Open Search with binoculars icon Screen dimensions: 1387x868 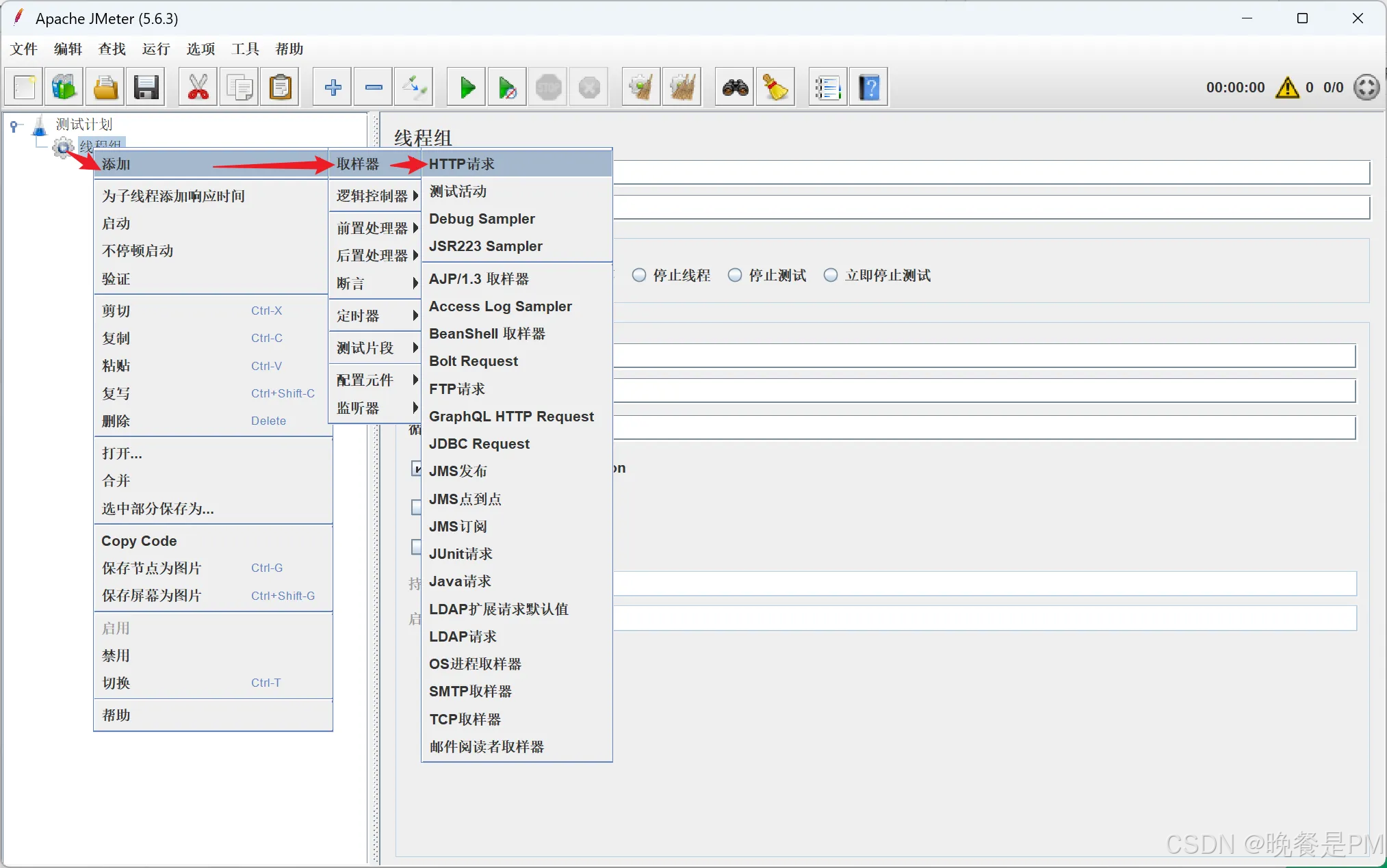click(735, 87)
